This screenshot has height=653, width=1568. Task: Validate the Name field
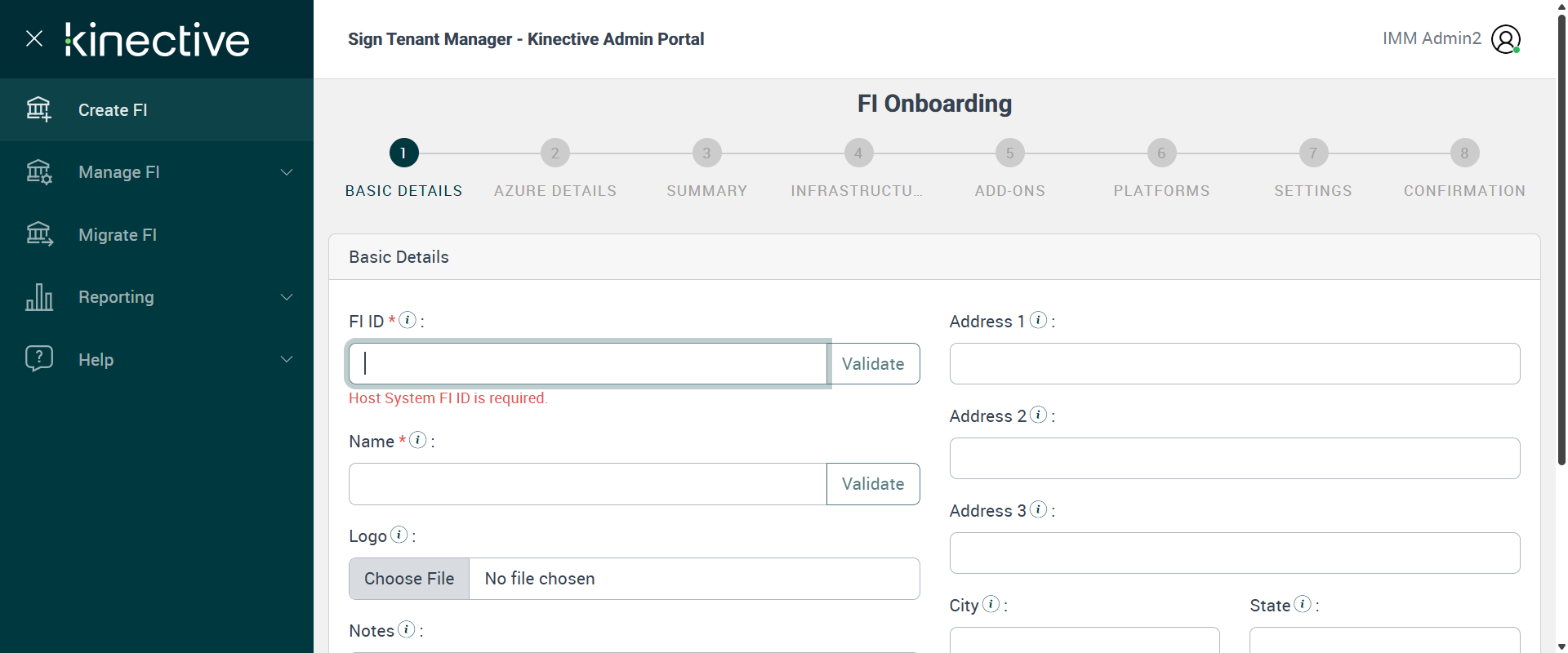click(873, 484)
